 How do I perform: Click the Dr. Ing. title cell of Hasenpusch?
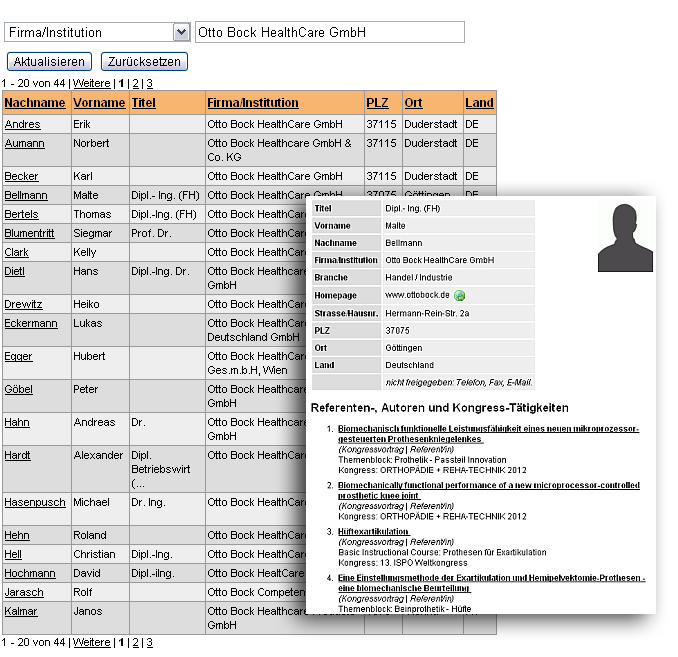[x=167, y=509]
